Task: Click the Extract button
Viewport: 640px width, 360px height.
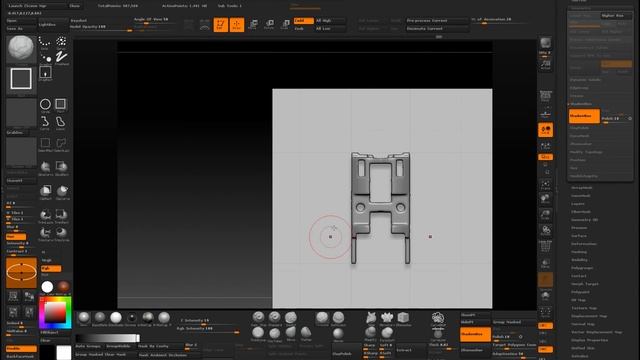Action: pos(411,350)
